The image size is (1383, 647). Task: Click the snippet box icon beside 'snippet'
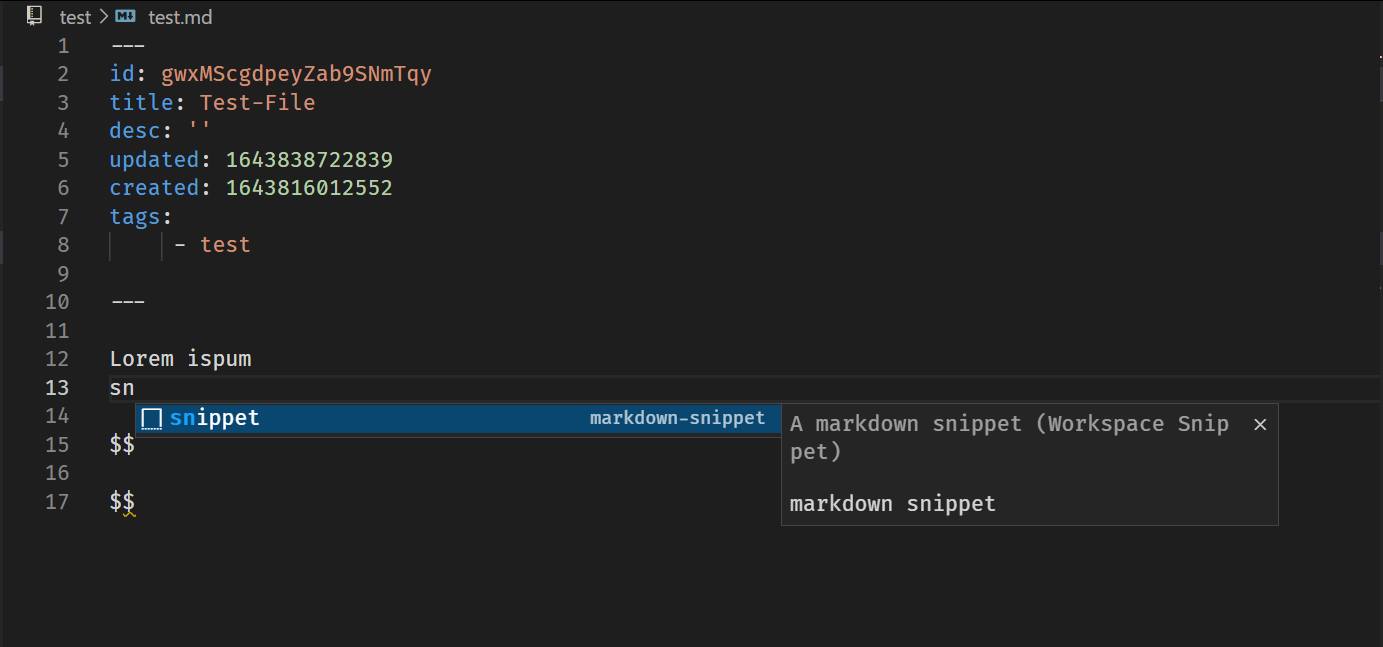[x=151, y=418]
